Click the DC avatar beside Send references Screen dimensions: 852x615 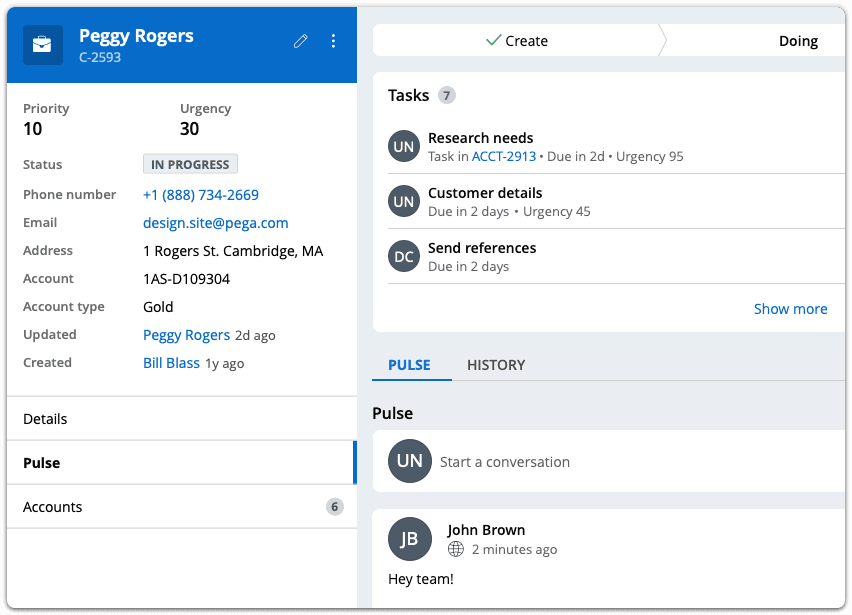[404, 256]
